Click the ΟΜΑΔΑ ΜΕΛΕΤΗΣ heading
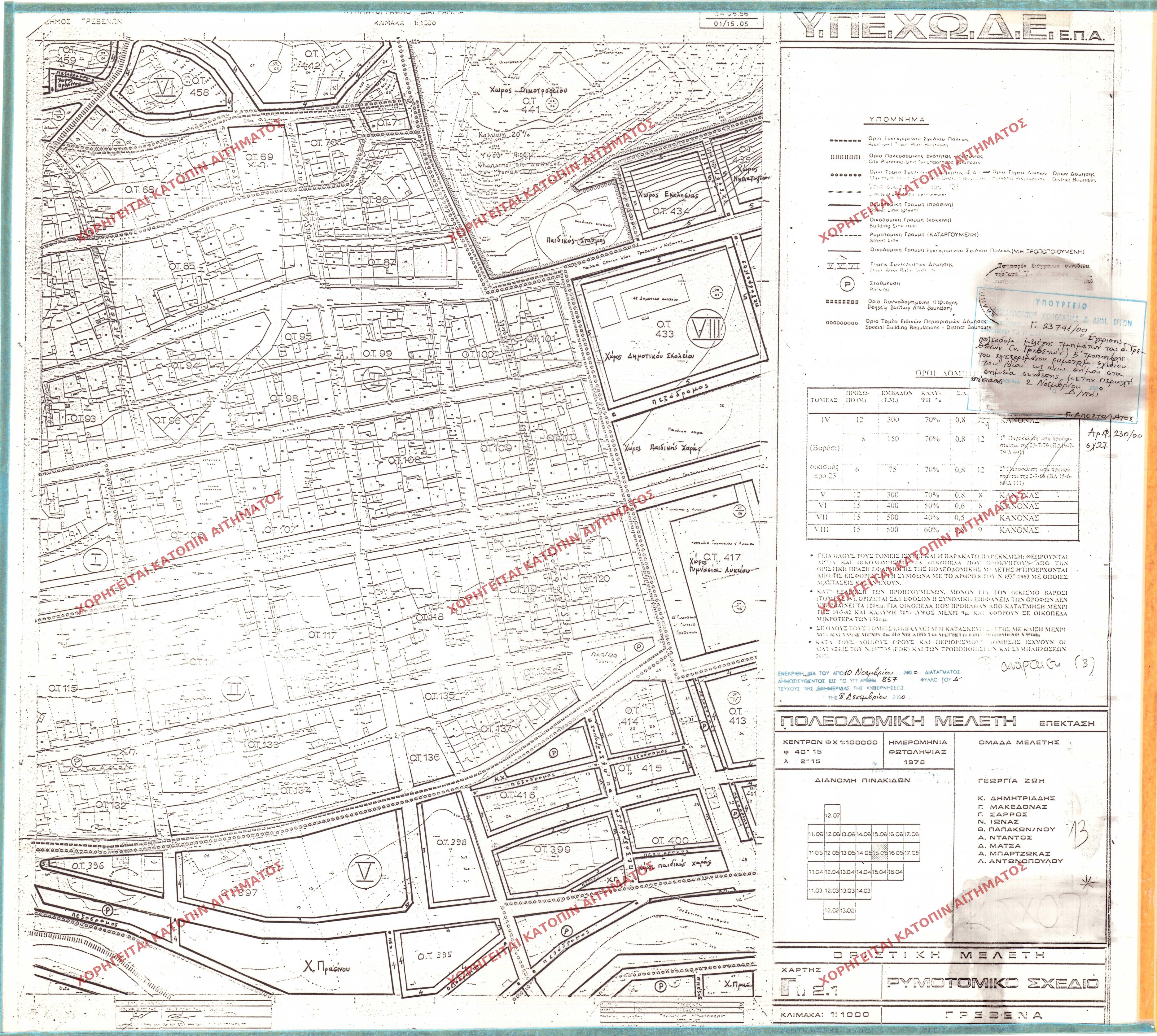1157x1036 pixels. [1019, 742]
